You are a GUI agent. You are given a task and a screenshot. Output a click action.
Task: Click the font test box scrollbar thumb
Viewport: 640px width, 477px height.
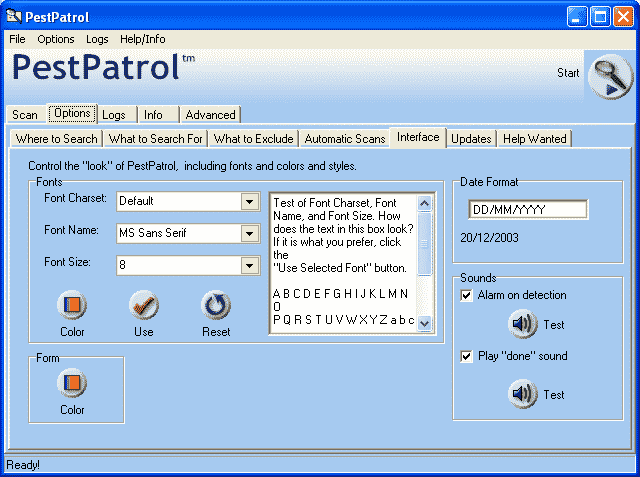click(424, 243)
